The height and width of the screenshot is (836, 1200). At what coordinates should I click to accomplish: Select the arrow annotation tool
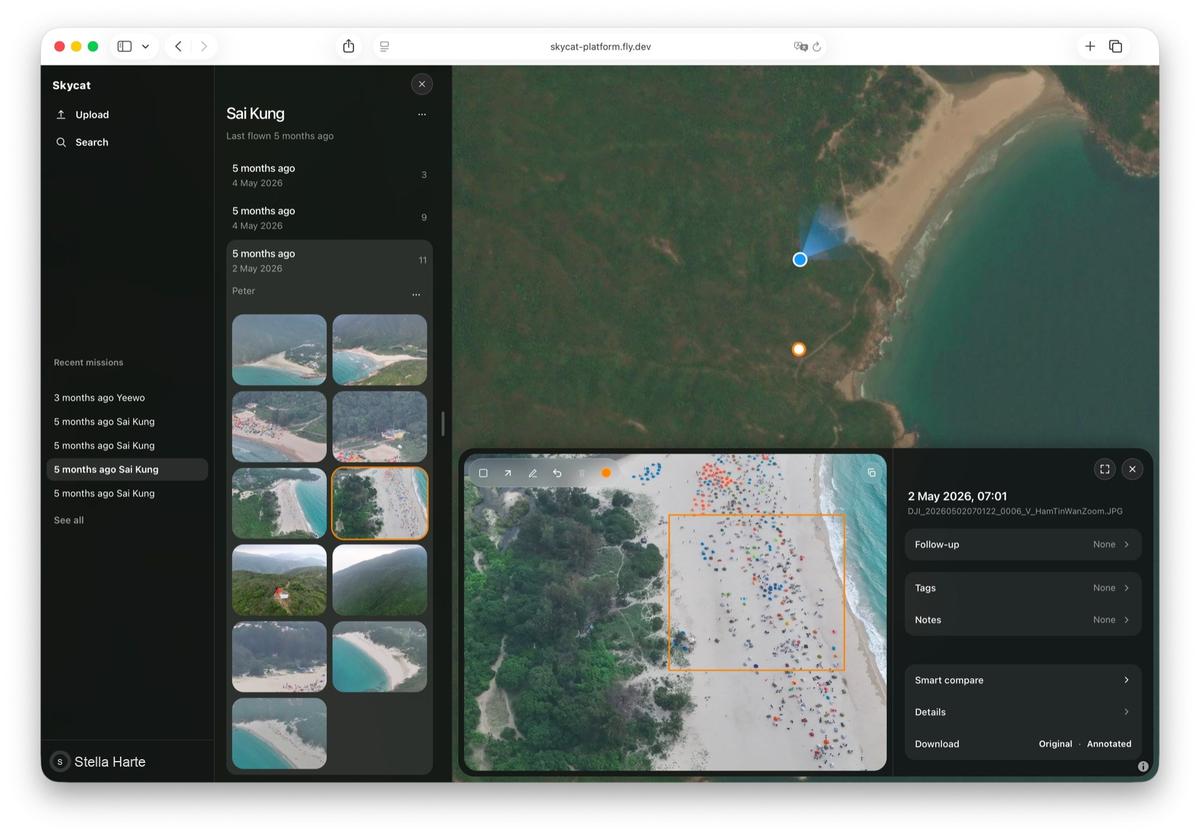(508, 473)
